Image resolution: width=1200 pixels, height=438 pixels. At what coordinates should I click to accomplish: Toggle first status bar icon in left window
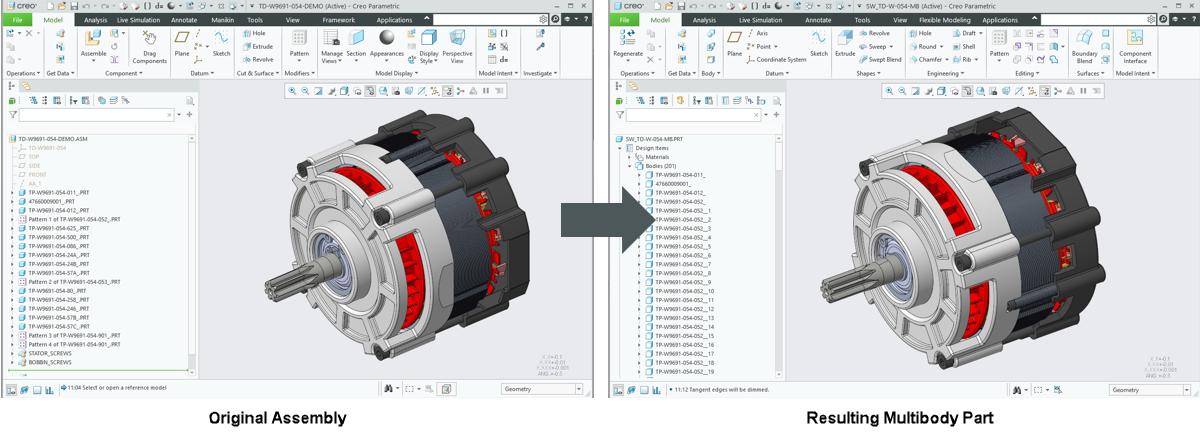click(x=12, y=389)
